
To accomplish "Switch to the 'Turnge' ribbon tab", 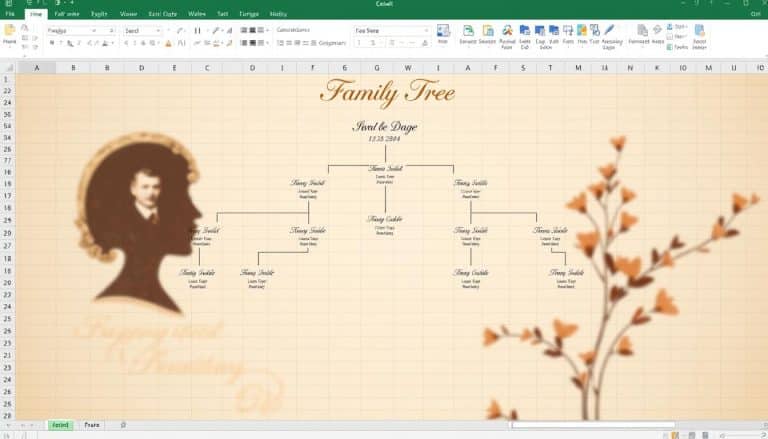I will [249, 14].
